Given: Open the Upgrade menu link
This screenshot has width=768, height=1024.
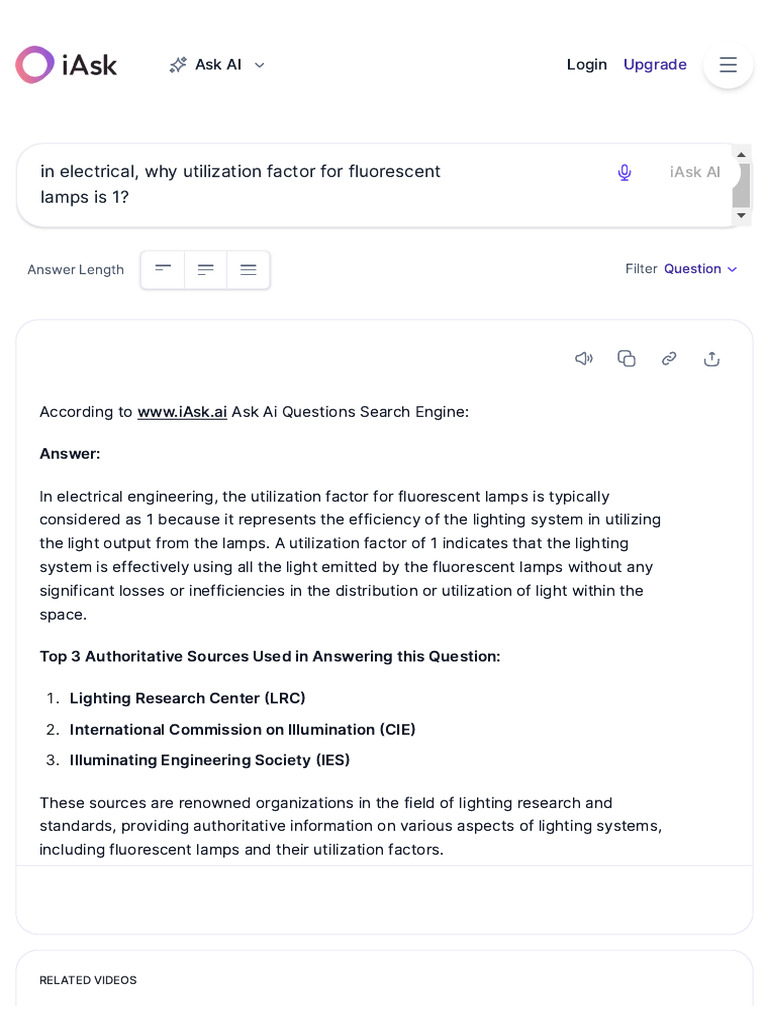Looking at the screenshot, I should [655, 64].
